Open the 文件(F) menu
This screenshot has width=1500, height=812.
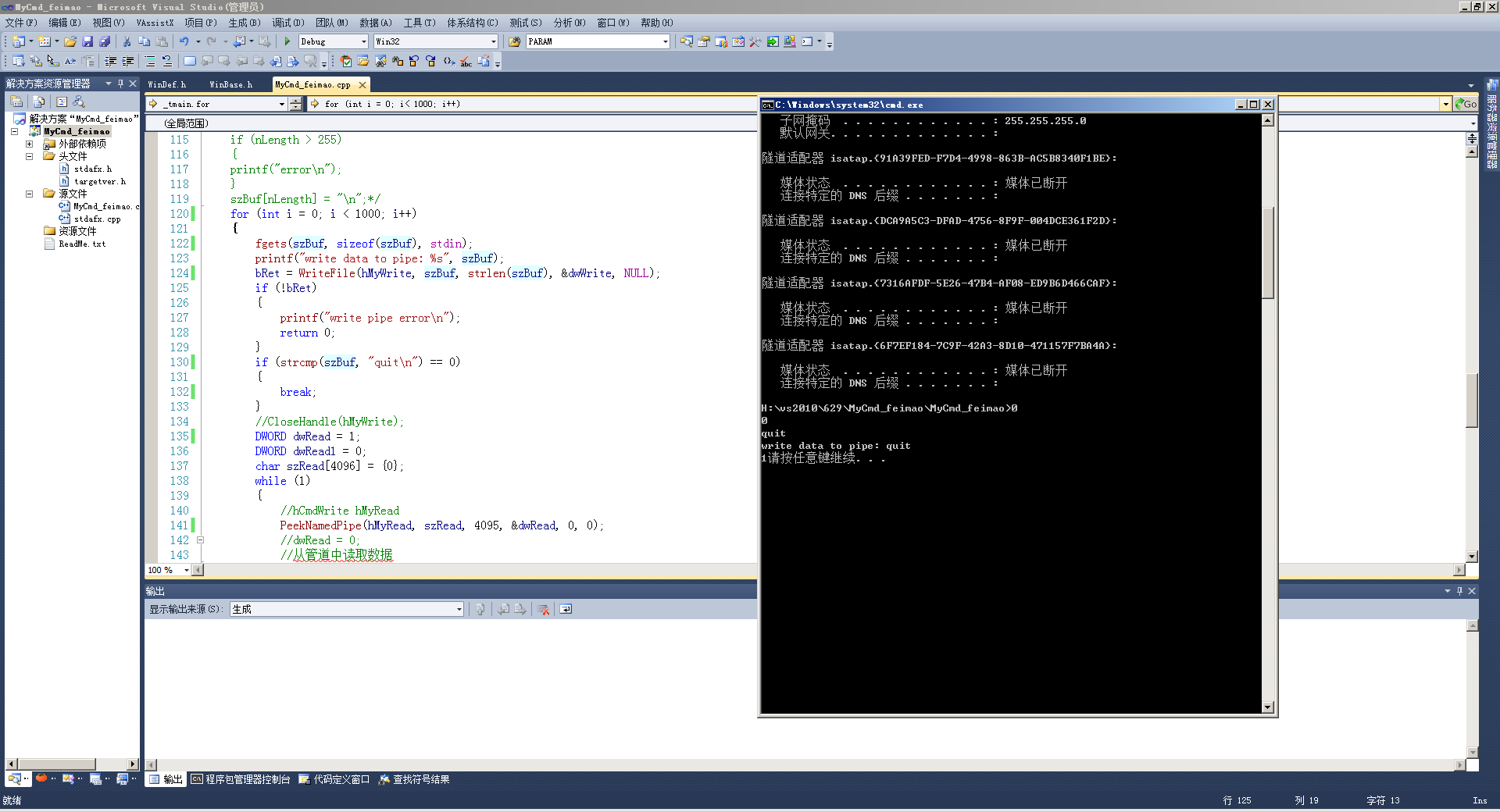coord(21,23)
